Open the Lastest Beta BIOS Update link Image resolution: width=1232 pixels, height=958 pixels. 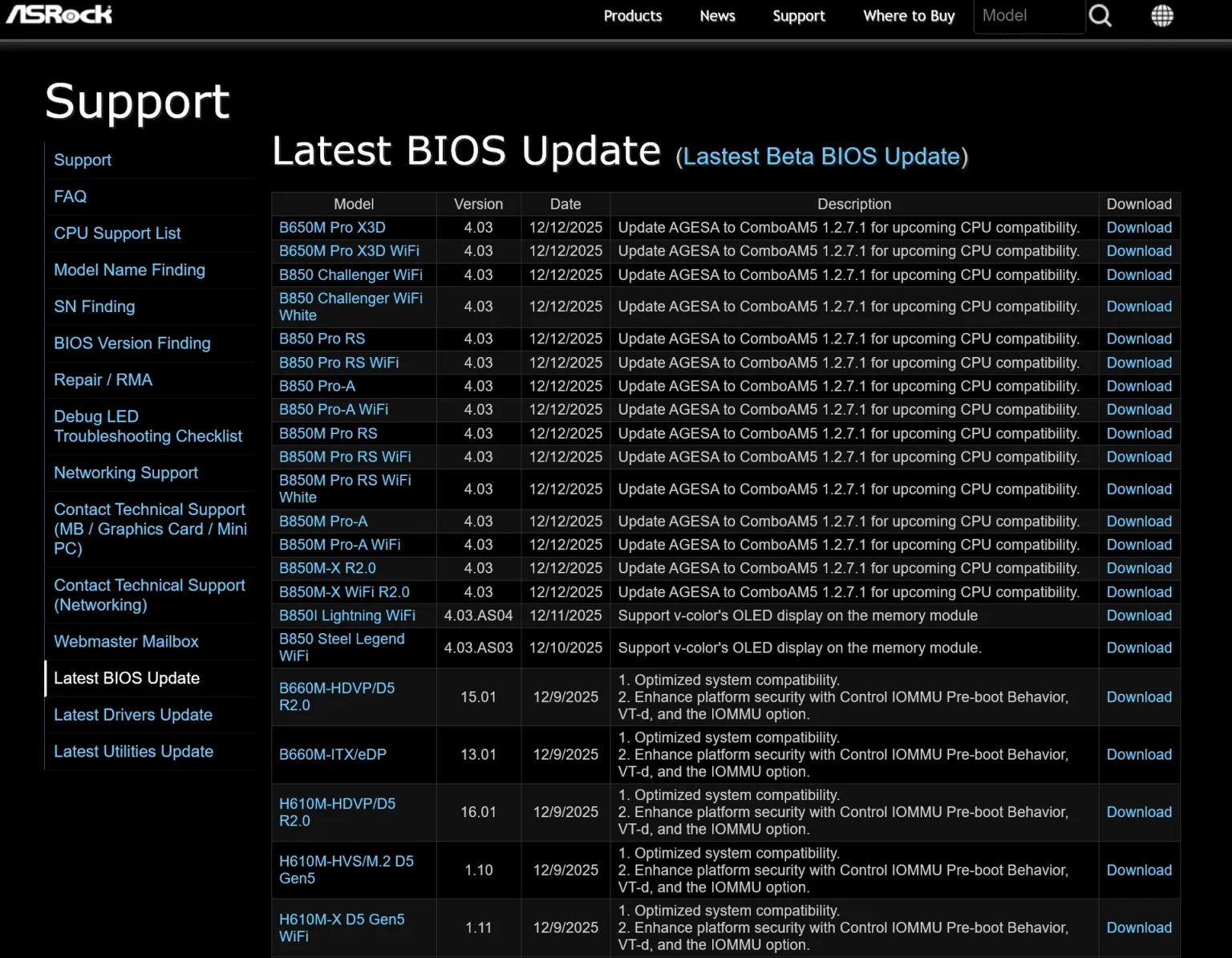pyautogui.click(x=822, y=156)
